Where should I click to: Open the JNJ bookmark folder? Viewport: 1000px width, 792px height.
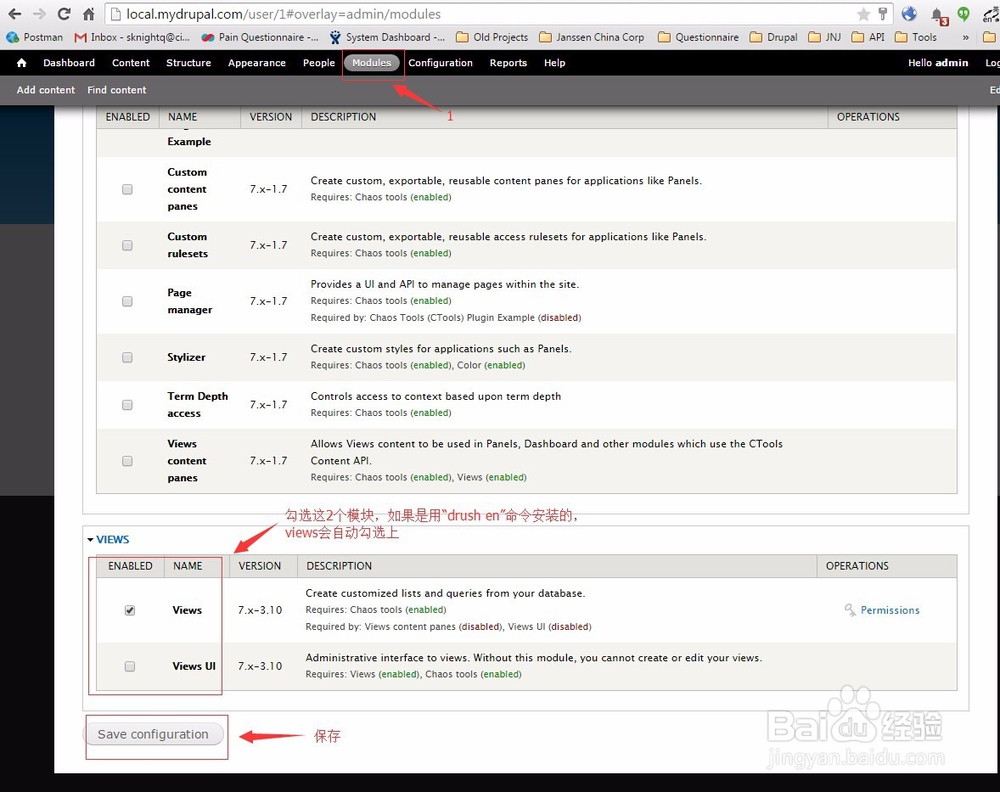(x=825, y=37)
